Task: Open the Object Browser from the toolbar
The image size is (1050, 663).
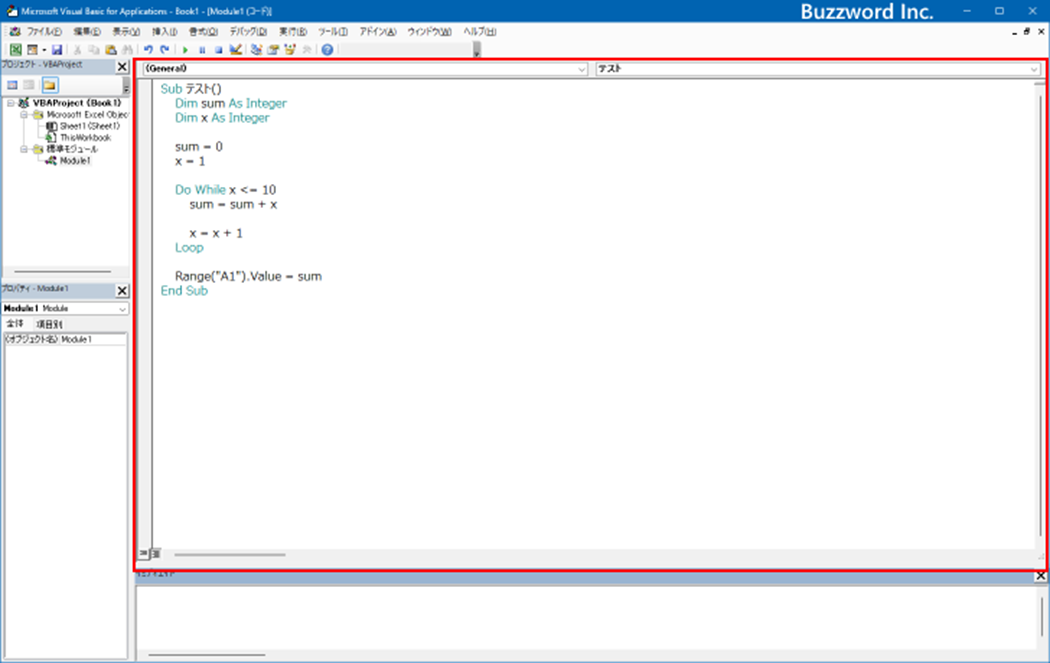Action: 290,49
